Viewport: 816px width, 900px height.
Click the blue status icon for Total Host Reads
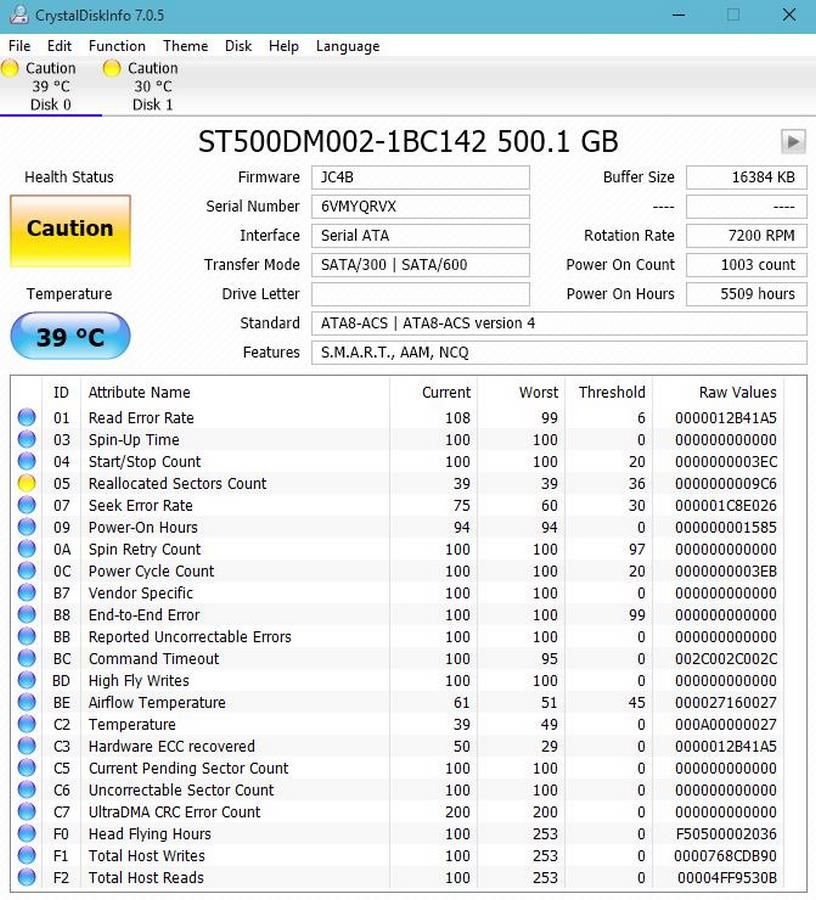[x=26, y=877]
